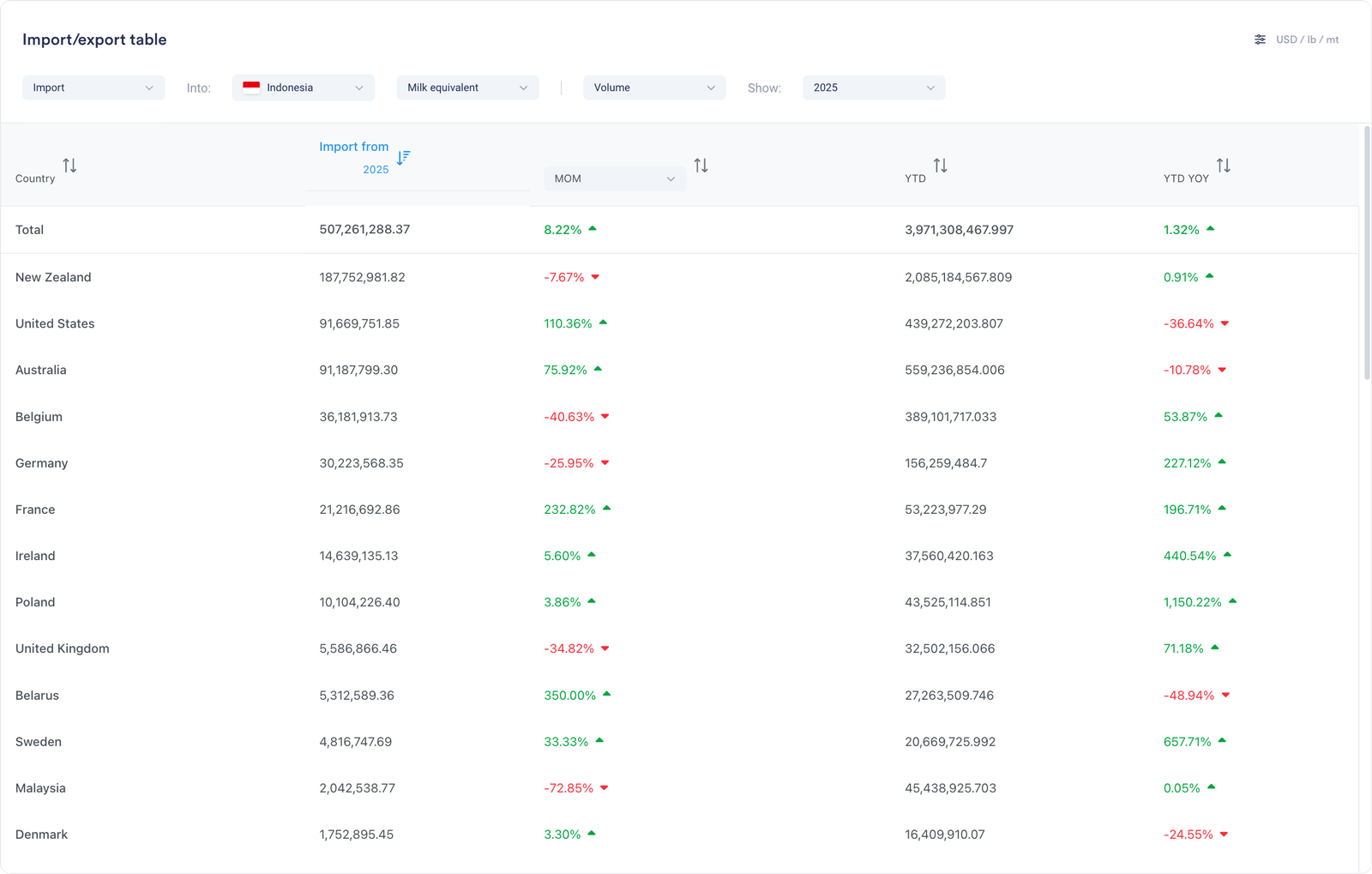Open the Volume measure dropdown

pyautogui.click(x=654, y=87)
